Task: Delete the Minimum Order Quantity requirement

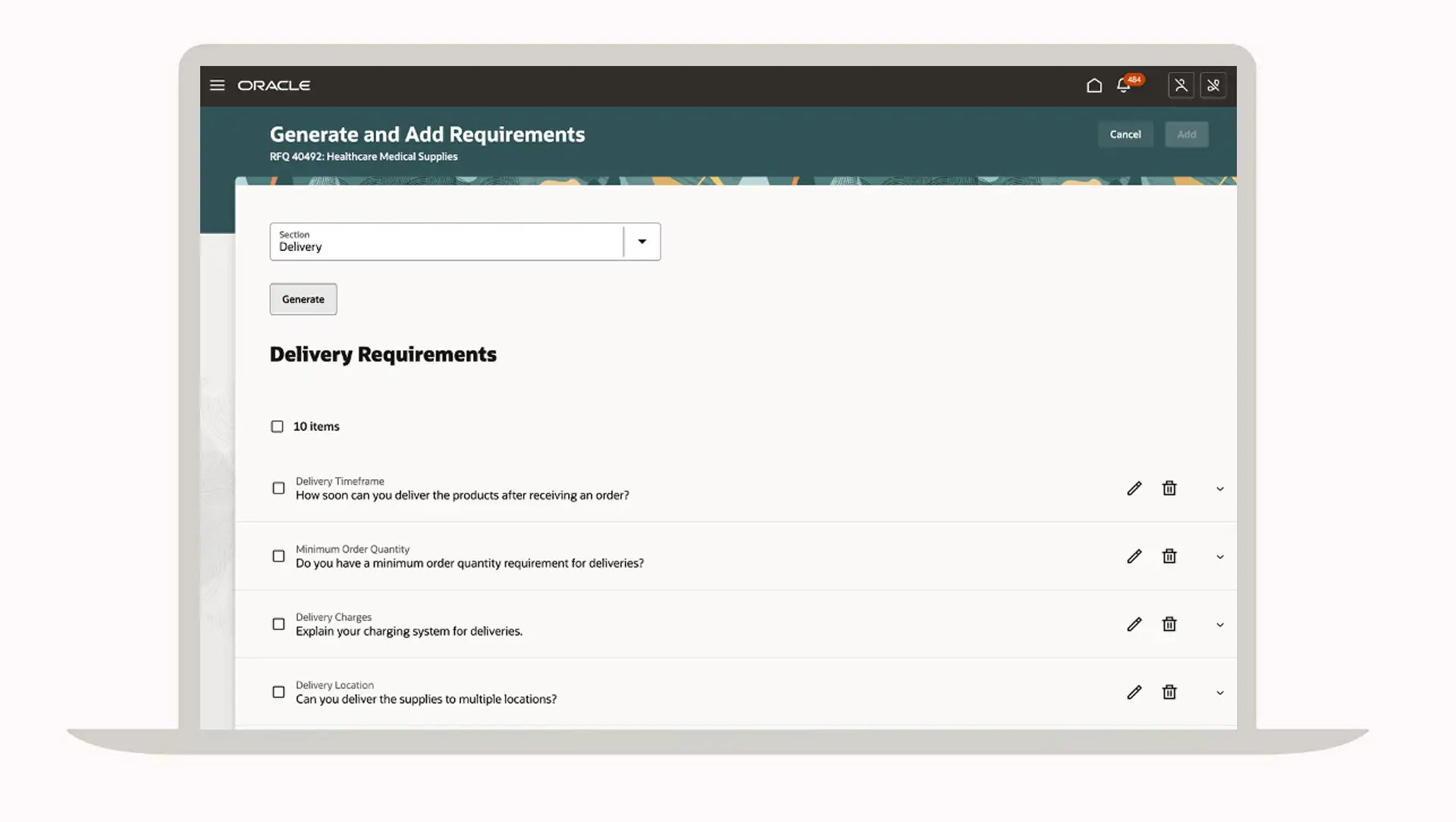Action: tap(1169, 557)
